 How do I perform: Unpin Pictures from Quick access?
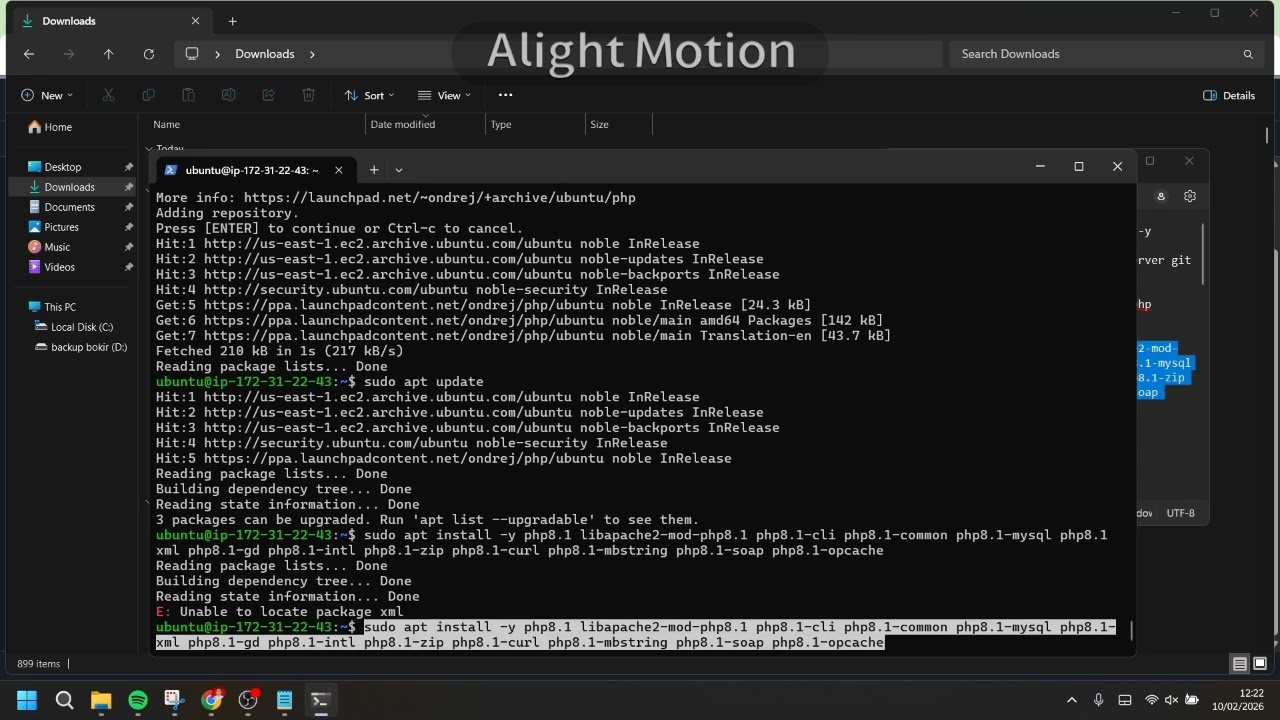[128, 227]
